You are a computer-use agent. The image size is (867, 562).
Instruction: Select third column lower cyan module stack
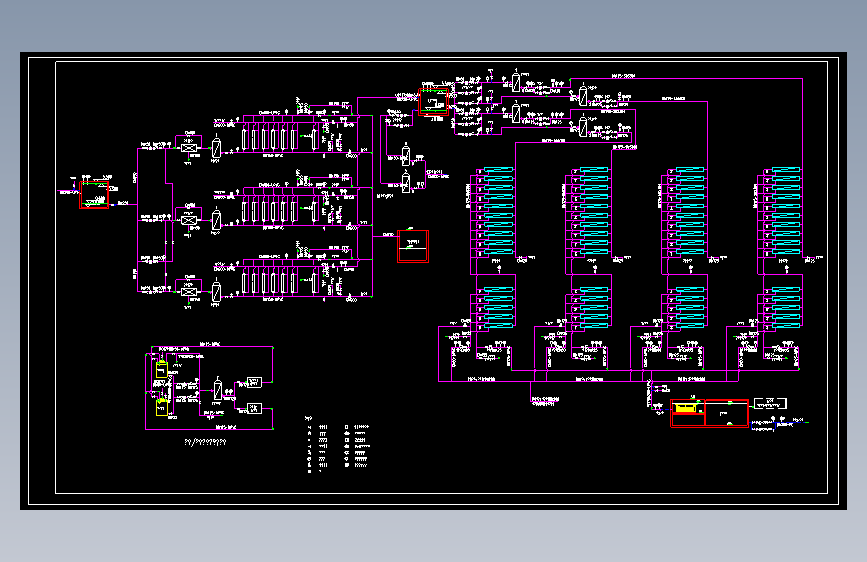(690, 308)
